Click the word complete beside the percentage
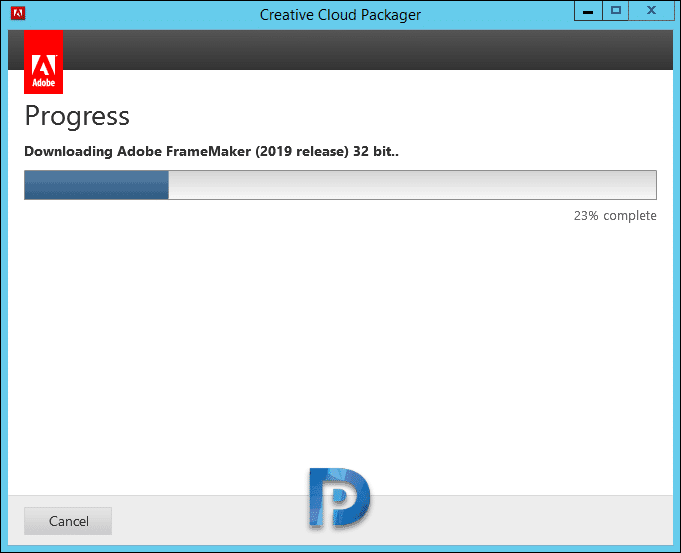681x553 pixels. (x=630, y=215)
